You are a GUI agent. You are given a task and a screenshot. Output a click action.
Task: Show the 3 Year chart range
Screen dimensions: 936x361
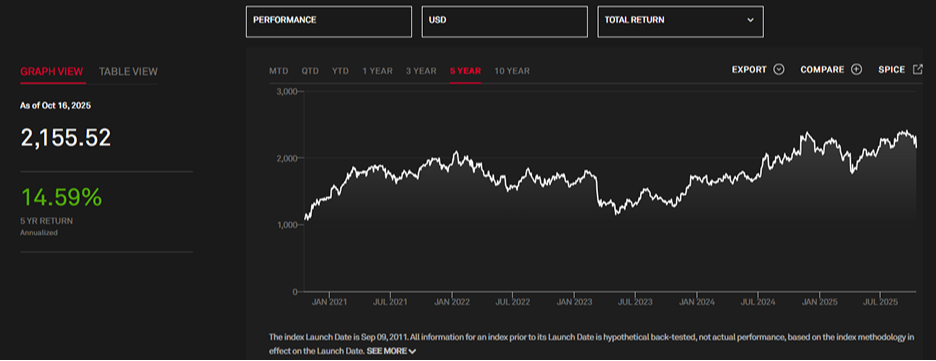pos(421,71)
